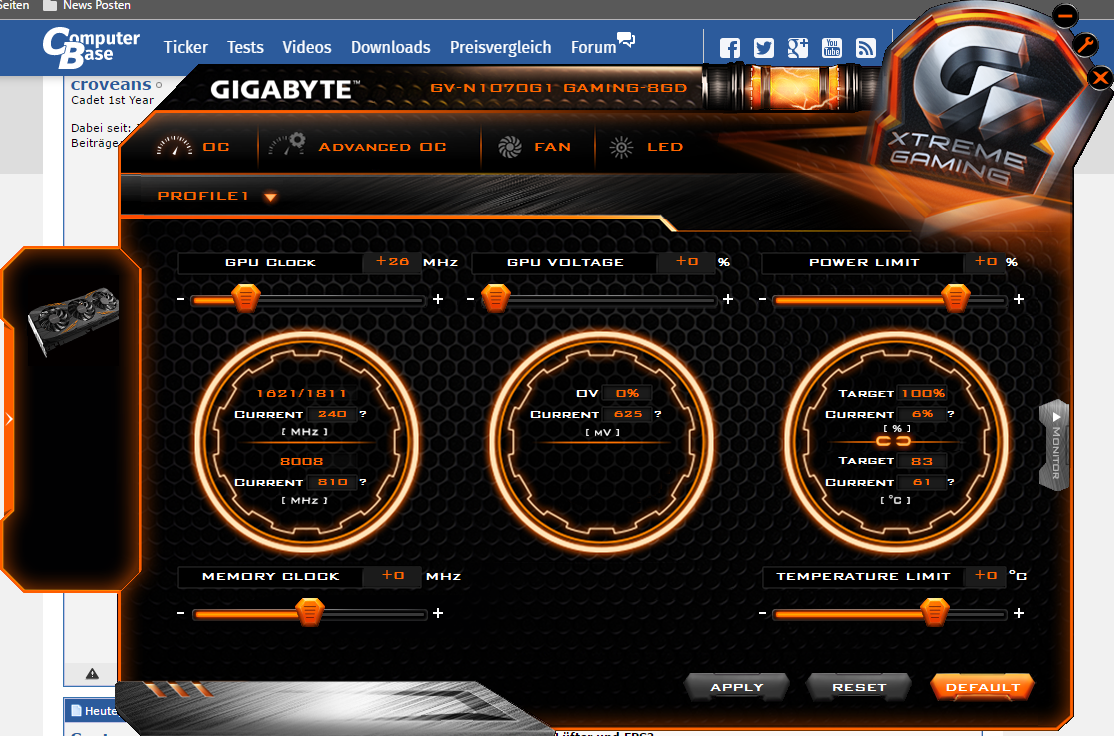Increase Memory Clock with plus button
This screenshot has width=1114, height=736.
(438, 613)
